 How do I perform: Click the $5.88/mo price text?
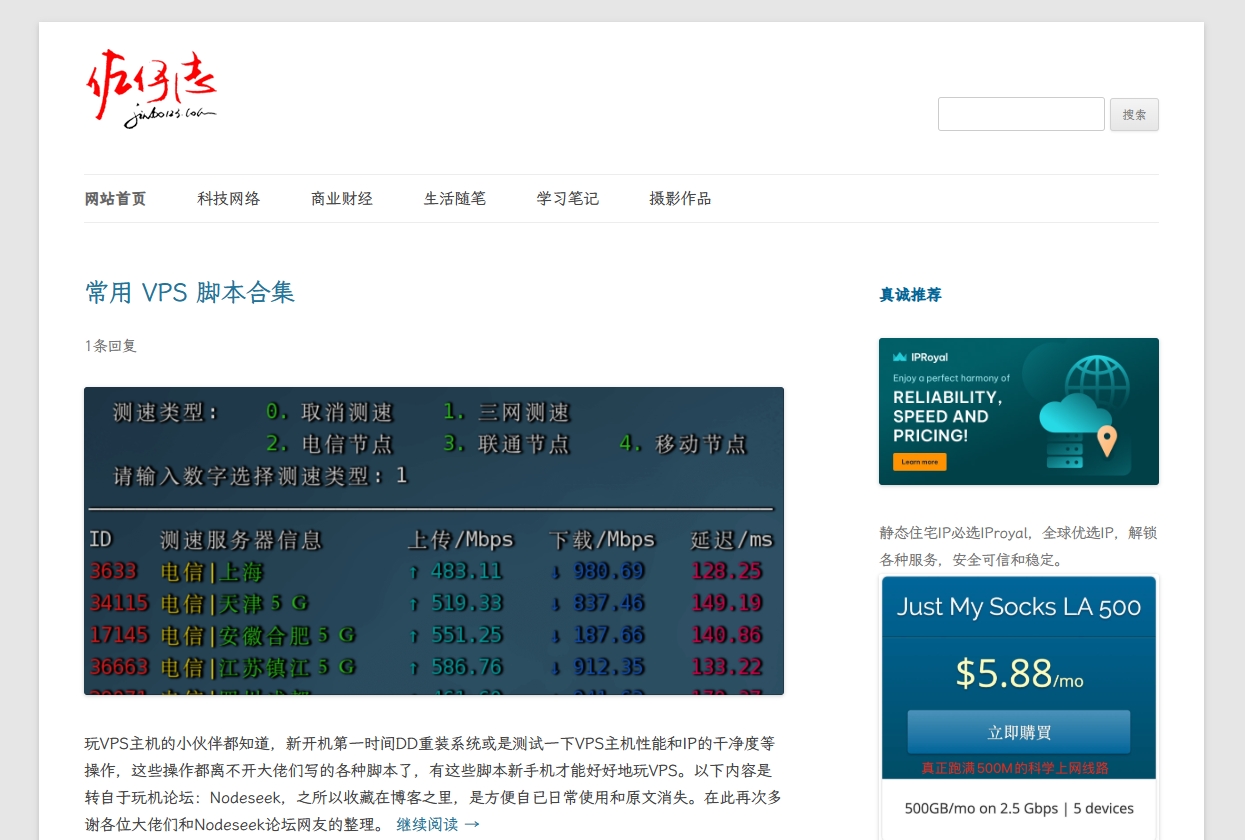[1018, 674]
